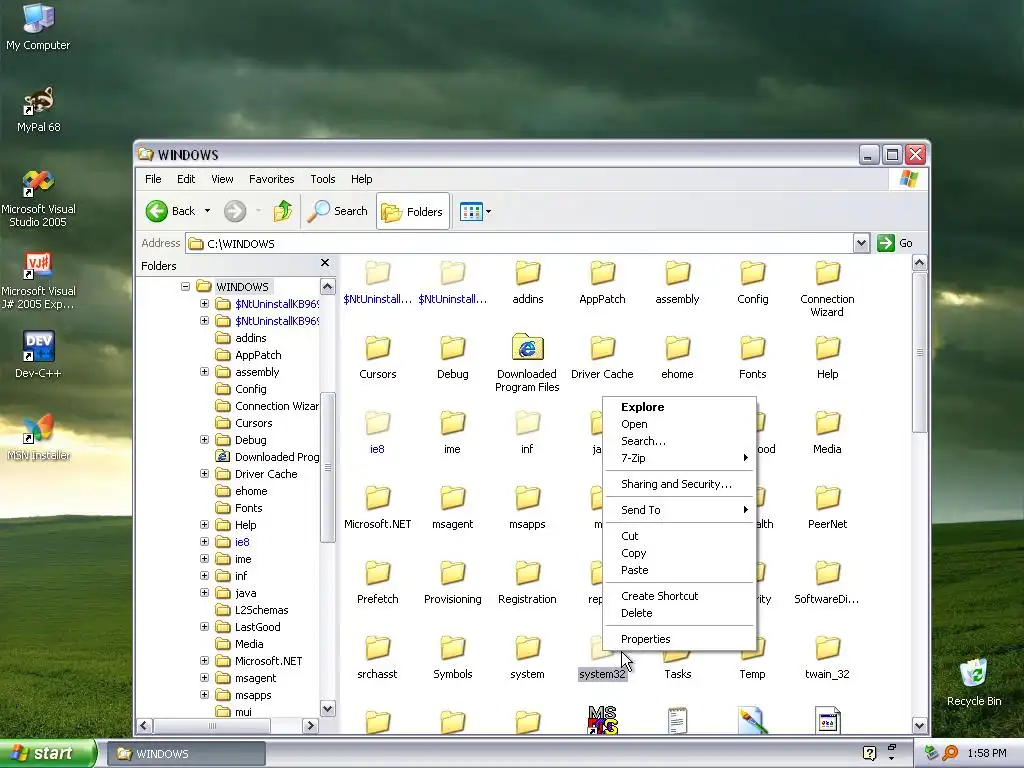Choose Cut in the context menu
Screen dimensions: 1024x768
tap(679, 536)
